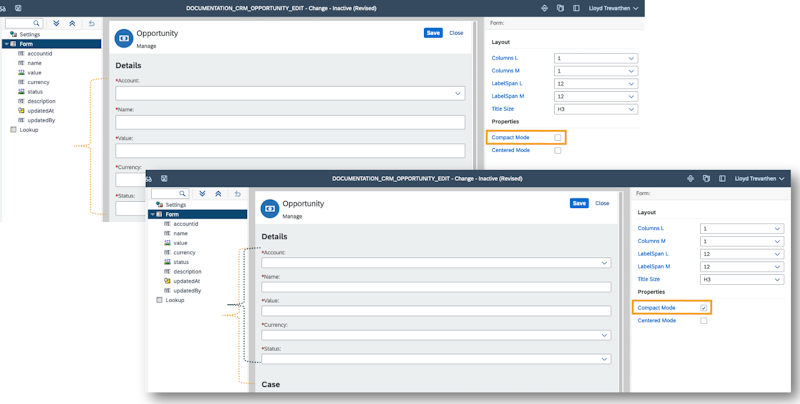Viewport: 800px width, 404px height.
Task: Select updatedBy tree item in front window
Action: click(187, 291)
